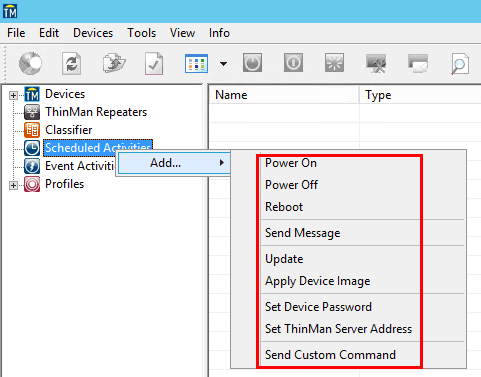Choose Update from the submenu
The image size is (481, 377).
[284, 259]
